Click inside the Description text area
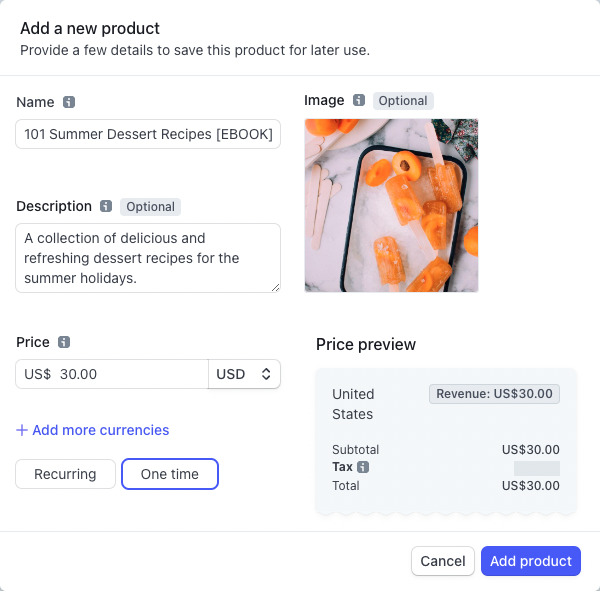The height and width of the screenshot is (591, 600). [x=148, y=258]
